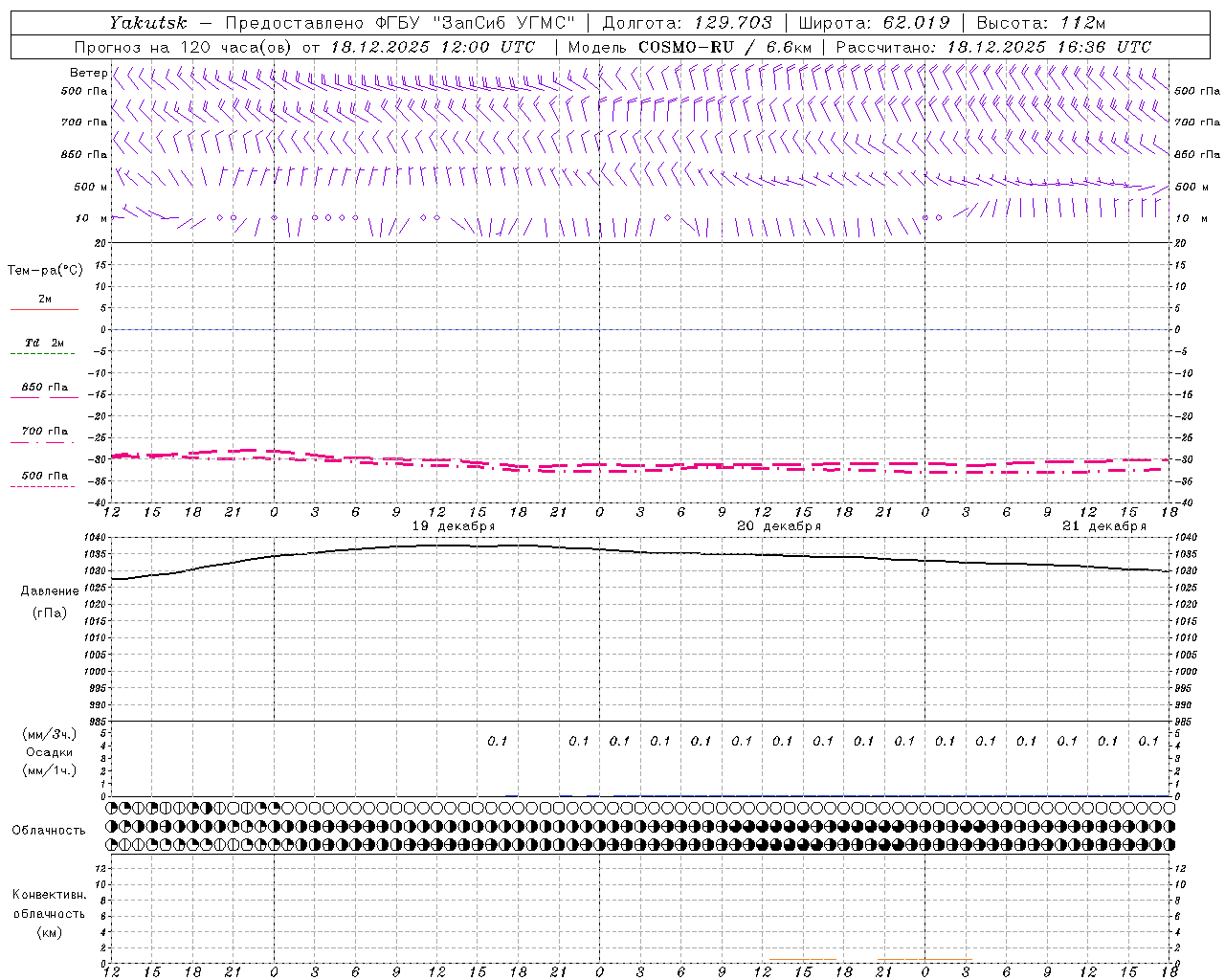The width and height of the screenshot is (1225, 980).
Task: Click the 'Высота: 112м' elevation field
Action: (x=1041, y=23)
